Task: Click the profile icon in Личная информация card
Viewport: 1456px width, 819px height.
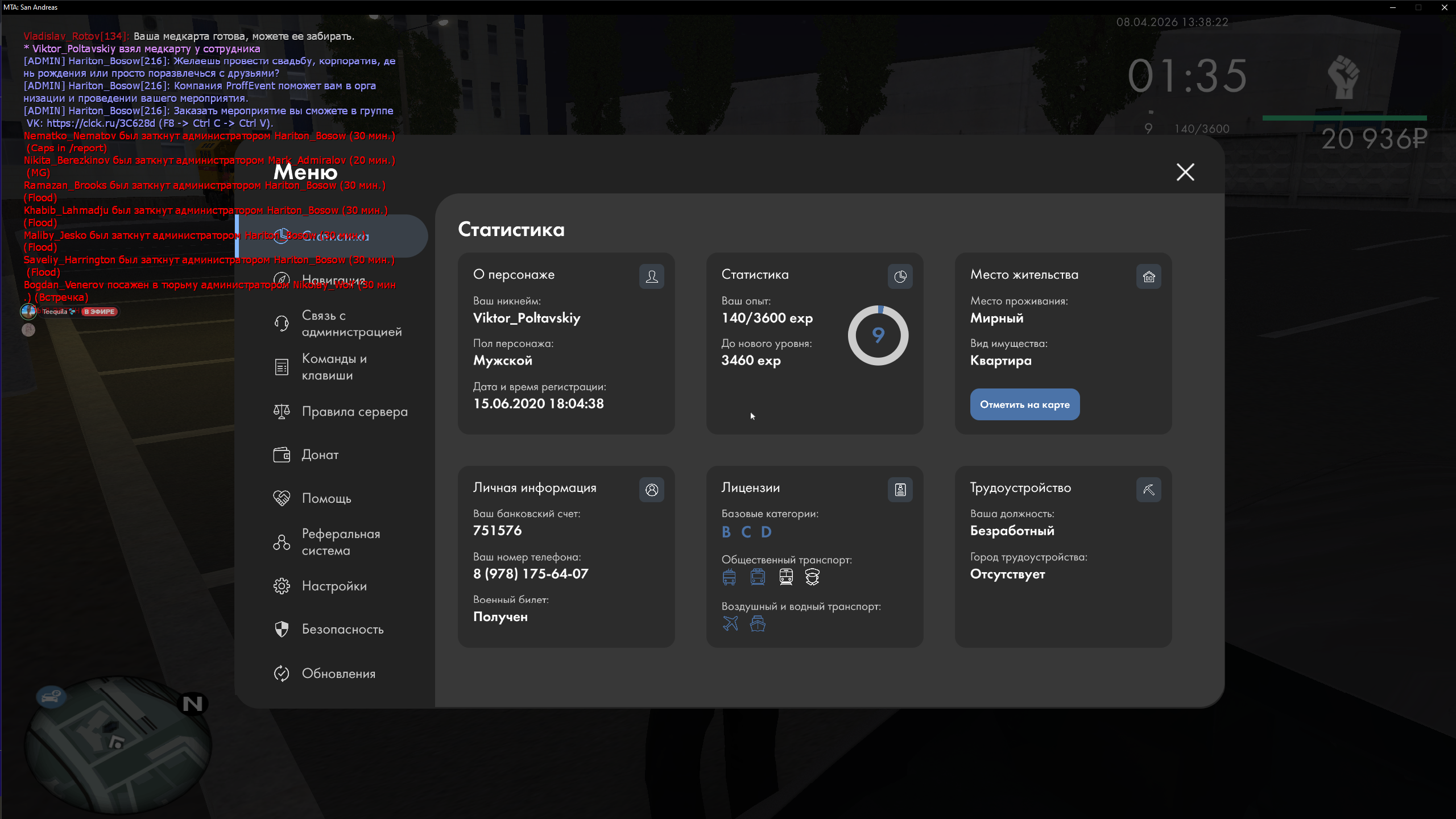Action: click(651, 490)
